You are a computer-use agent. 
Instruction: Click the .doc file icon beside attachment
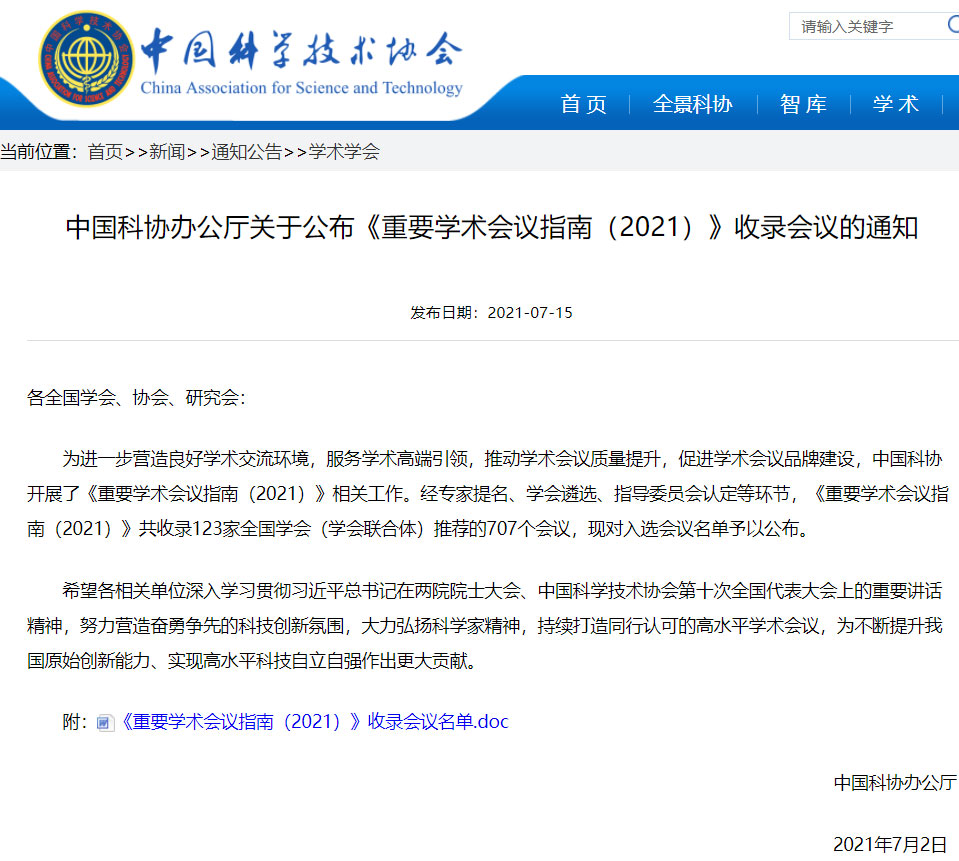click(105, 723)
